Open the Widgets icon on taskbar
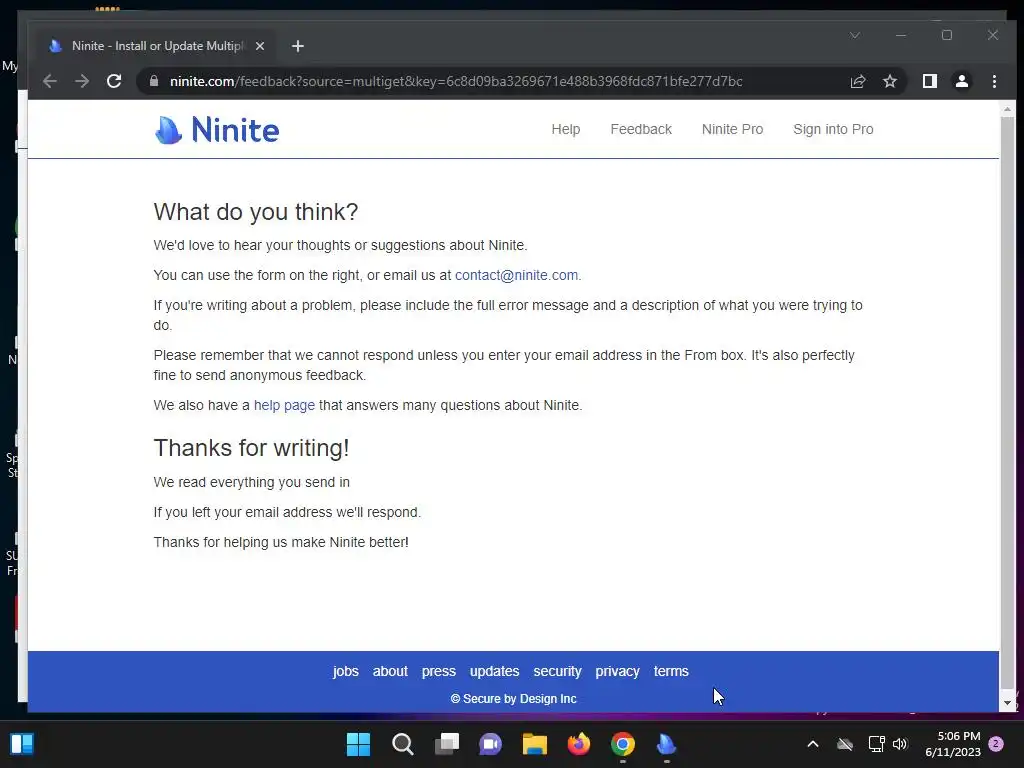The height and width of the screenshot is (768, 1024). click(x=22, y=744)
